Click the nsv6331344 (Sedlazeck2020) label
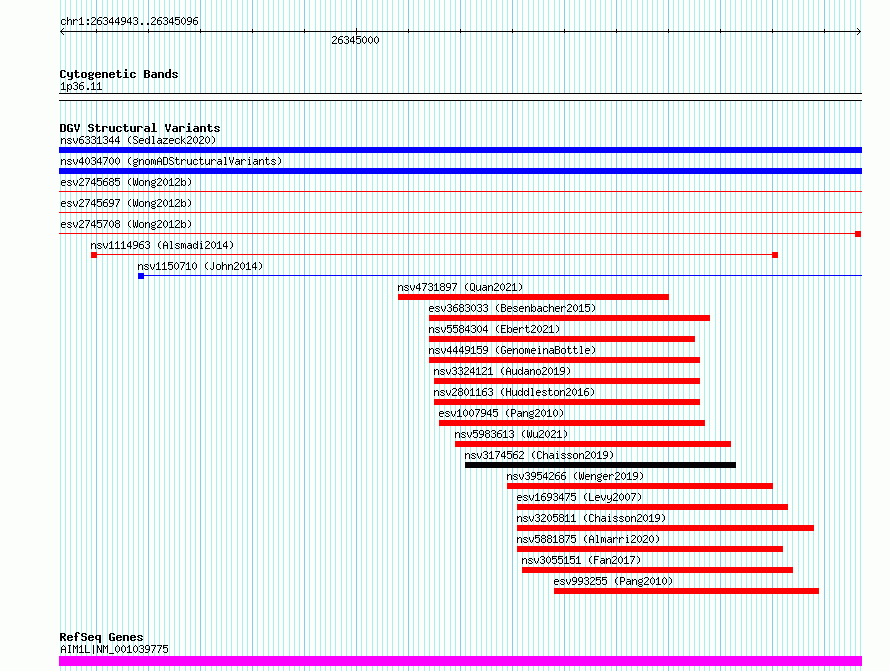 tap(138, 140)
